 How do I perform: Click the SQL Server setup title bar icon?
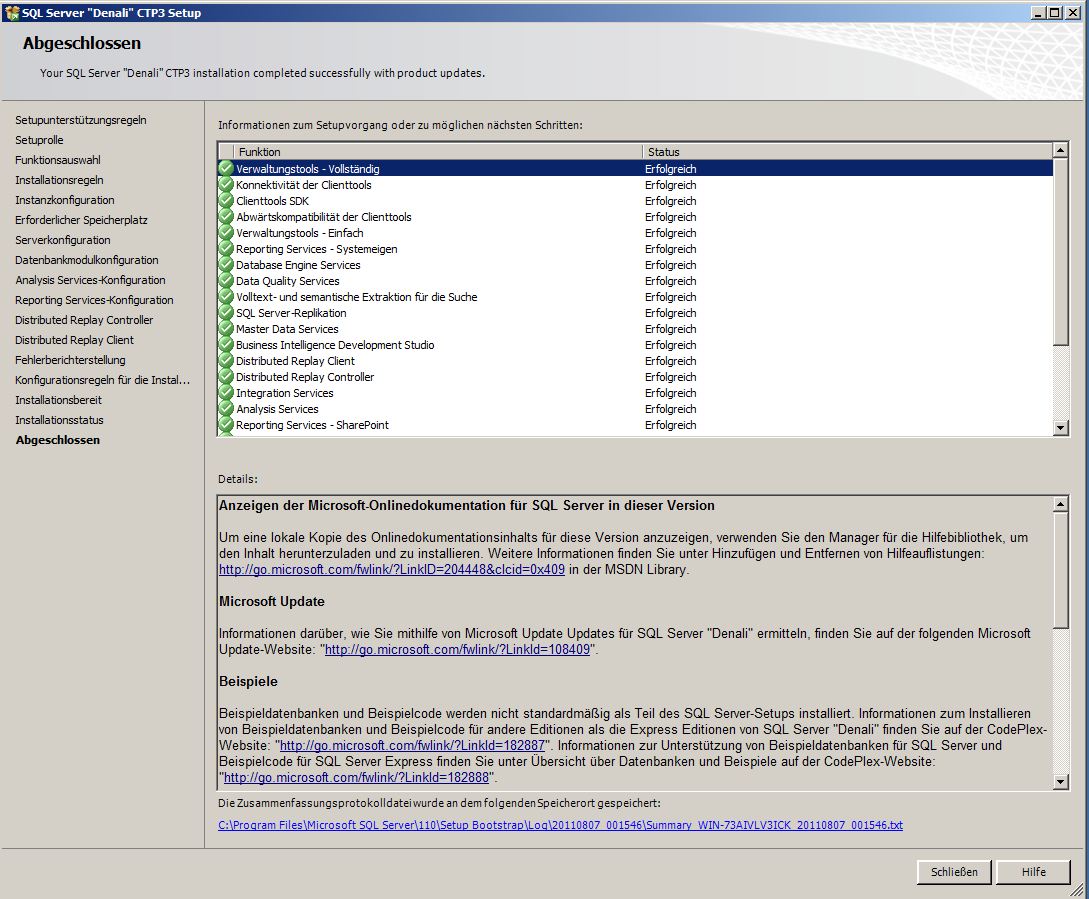pos(12,12)
